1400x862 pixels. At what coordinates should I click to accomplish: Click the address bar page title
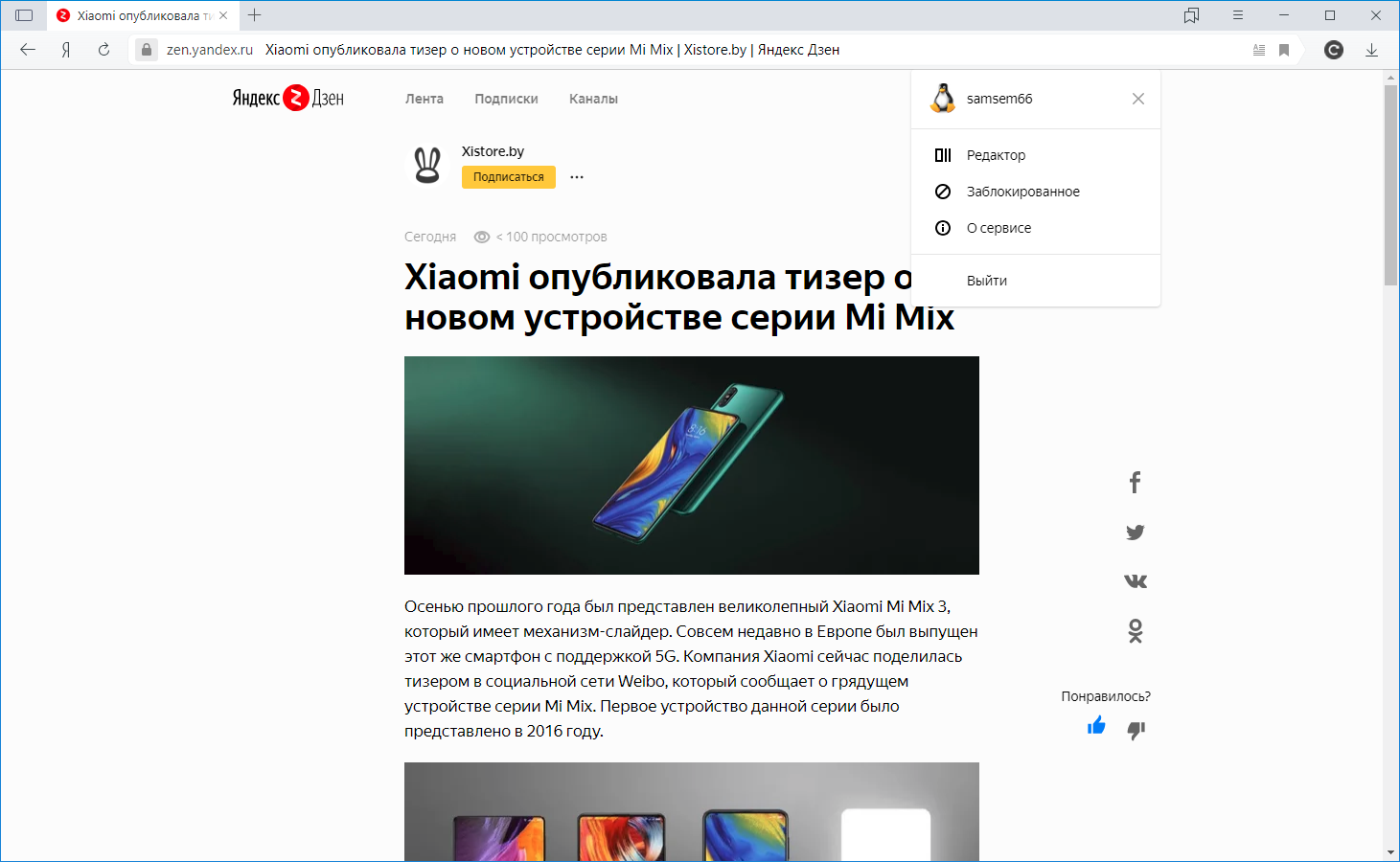pyautogui.click(x=552, y=50)
